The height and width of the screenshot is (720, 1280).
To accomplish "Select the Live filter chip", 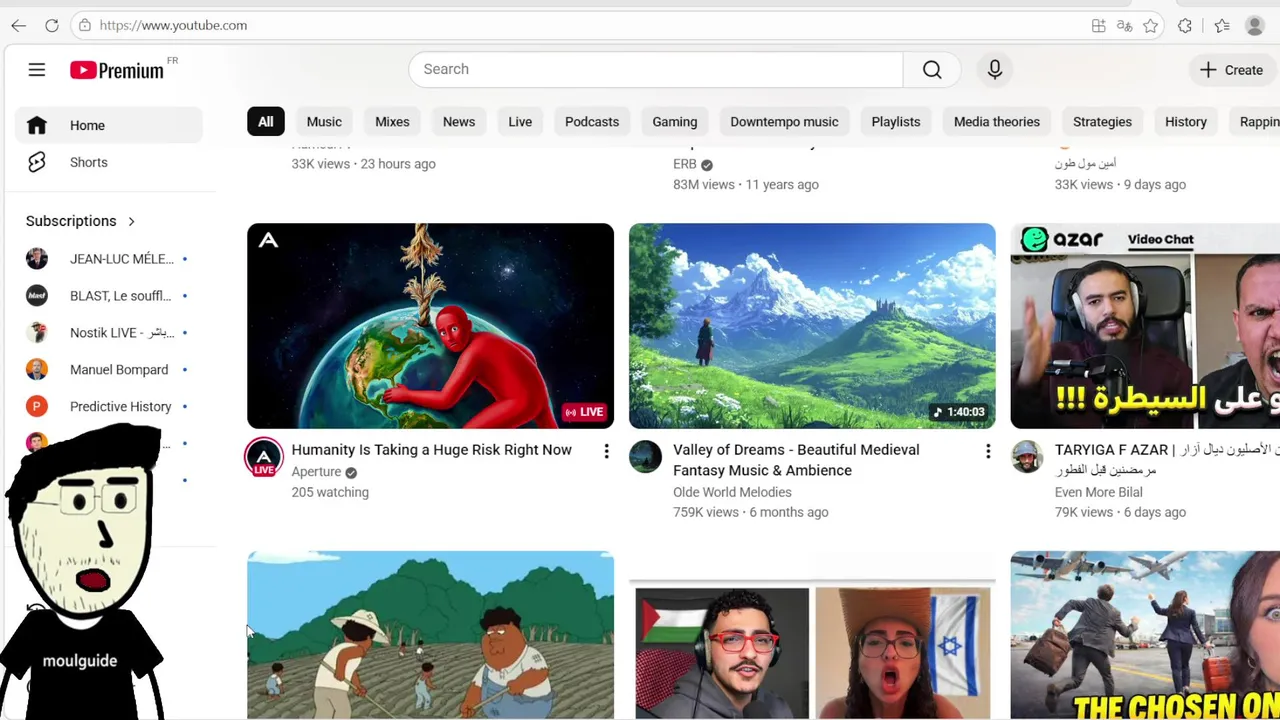I will pyautogui.click(x=520, y=122).
